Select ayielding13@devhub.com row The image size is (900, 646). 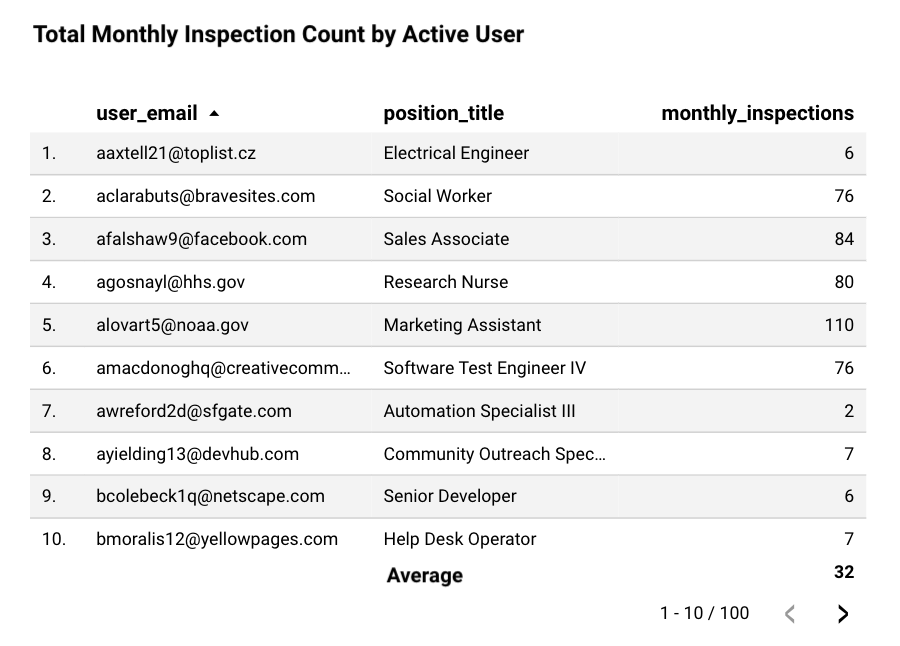coord(197,454)
